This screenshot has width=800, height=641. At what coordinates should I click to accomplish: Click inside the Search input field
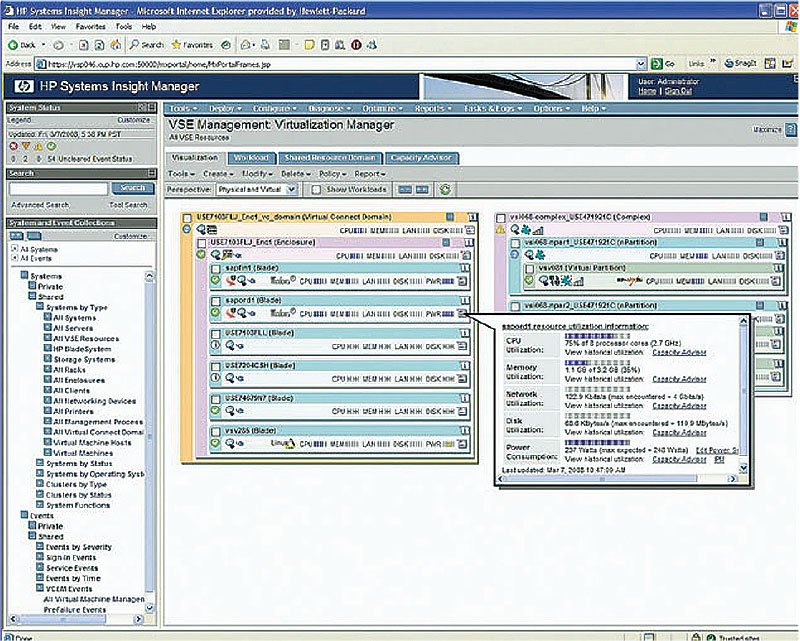[60, 187]
